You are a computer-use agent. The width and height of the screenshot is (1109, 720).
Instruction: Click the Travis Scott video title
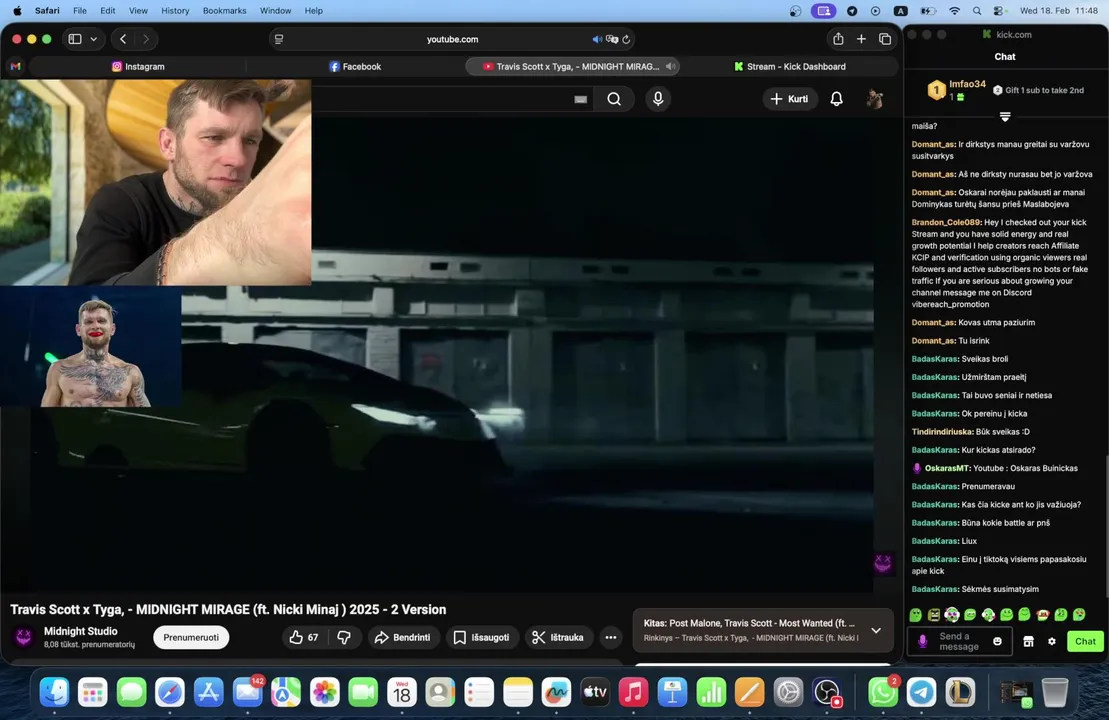point(228,610)
